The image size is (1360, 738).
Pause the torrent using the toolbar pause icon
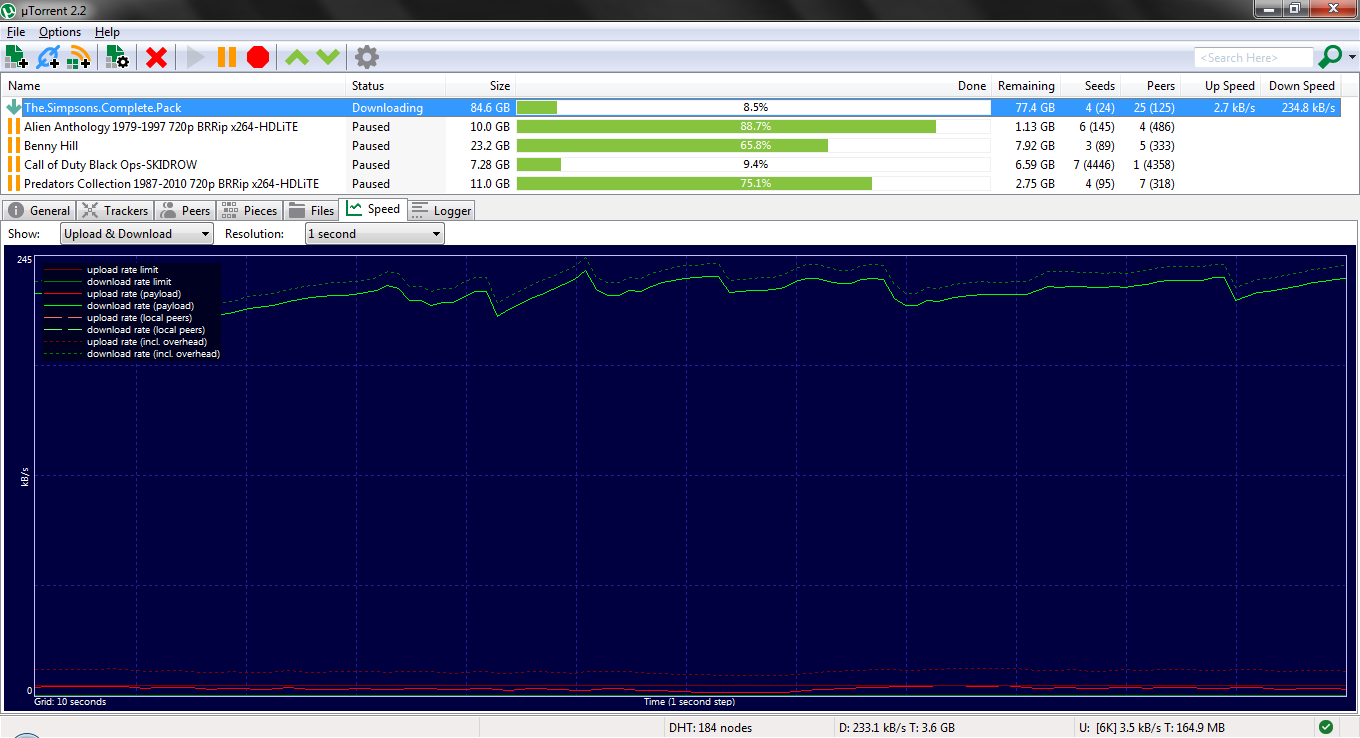[x=227, y=57]
